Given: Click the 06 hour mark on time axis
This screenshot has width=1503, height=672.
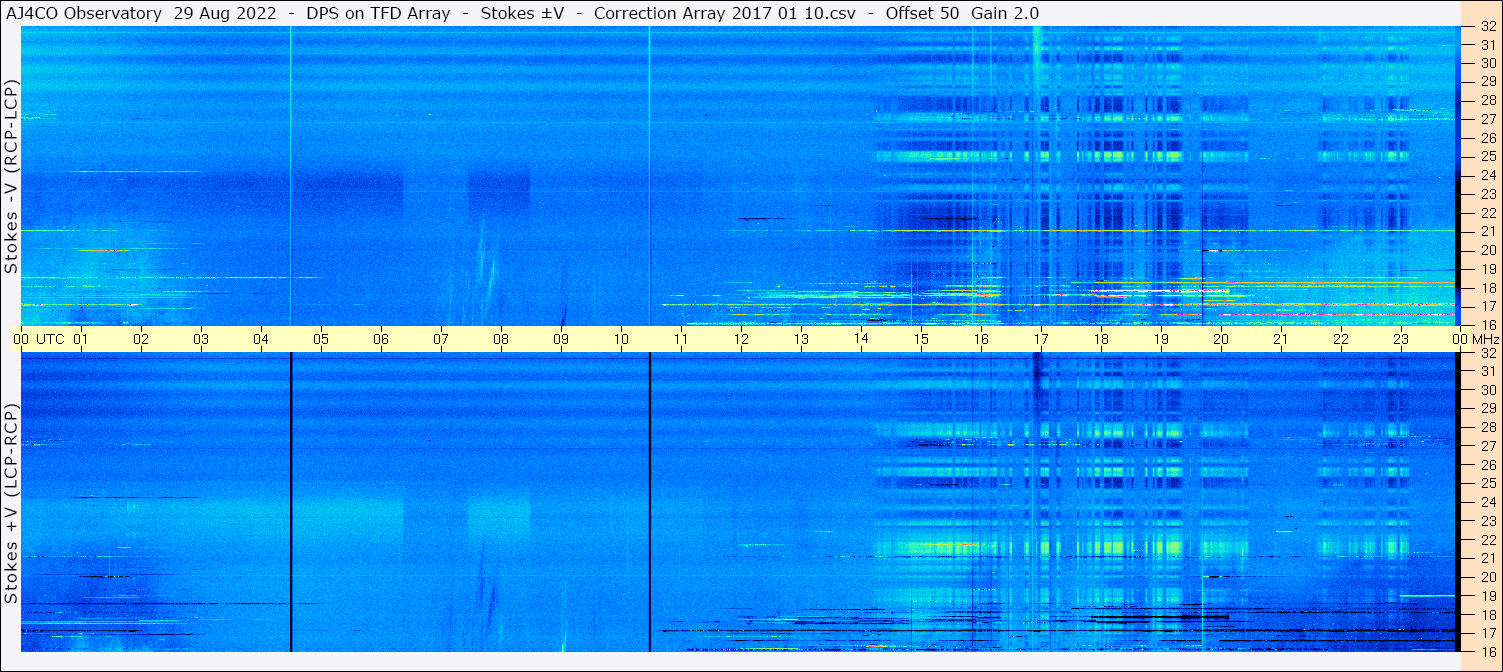Looking at the screenshot, I should [381, 339].
